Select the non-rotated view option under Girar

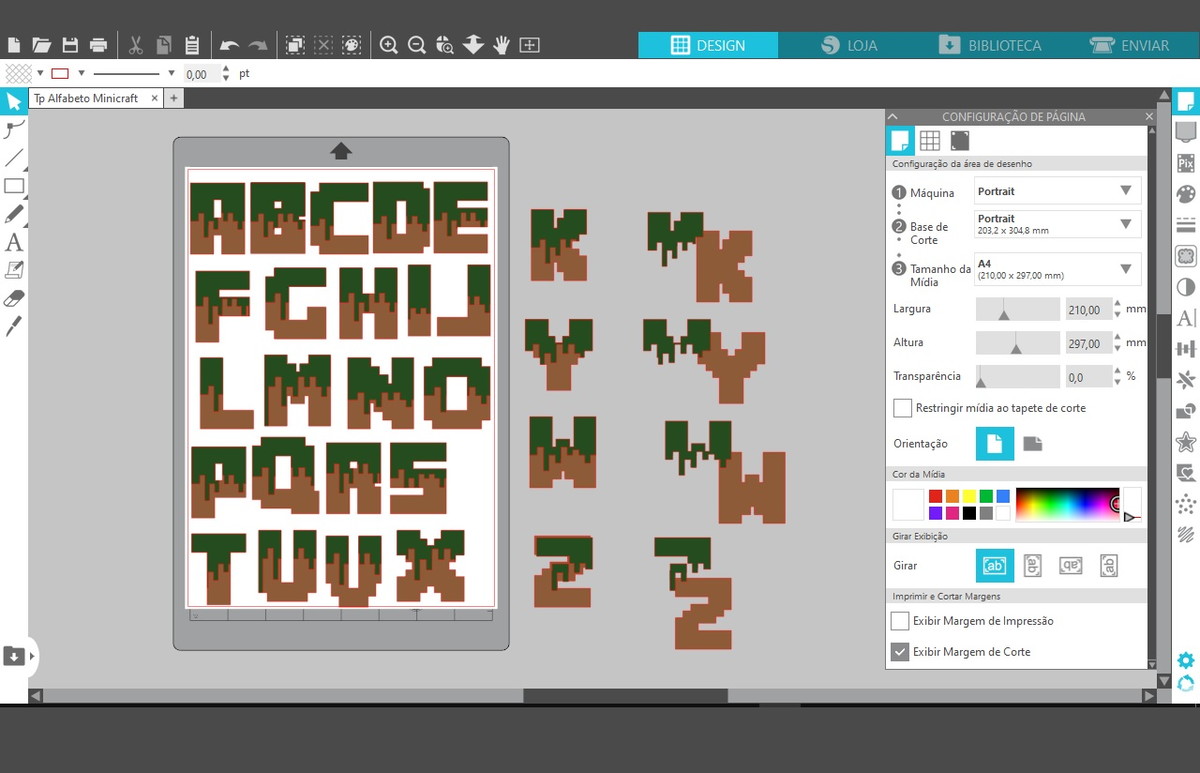[x=994, y=566]
